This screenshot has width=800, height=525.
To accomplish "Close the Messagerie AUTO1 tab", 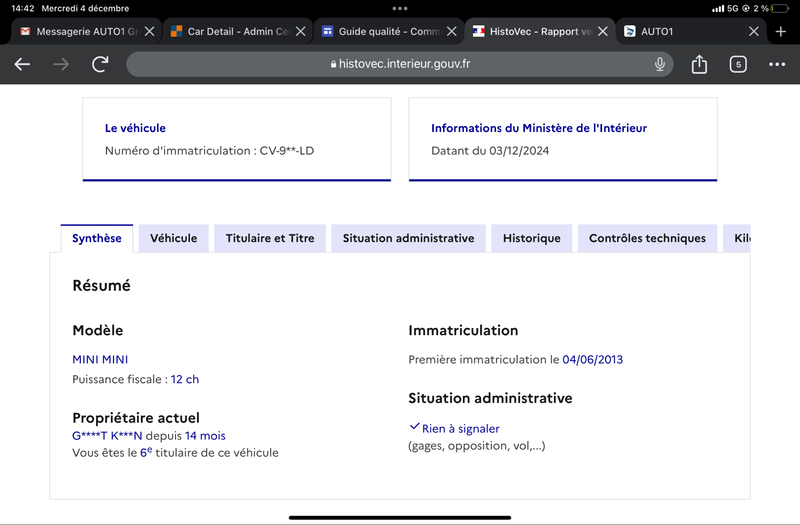I will [x=149, y=32].
